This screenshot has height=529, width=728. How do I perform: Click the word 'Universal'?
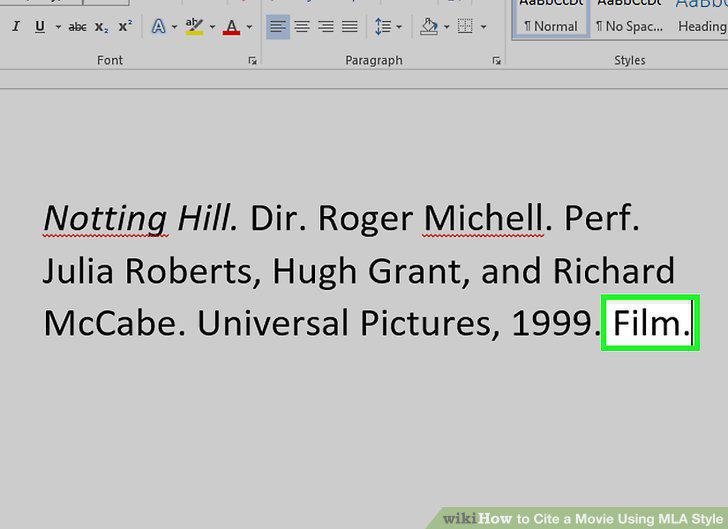[273, 323]
